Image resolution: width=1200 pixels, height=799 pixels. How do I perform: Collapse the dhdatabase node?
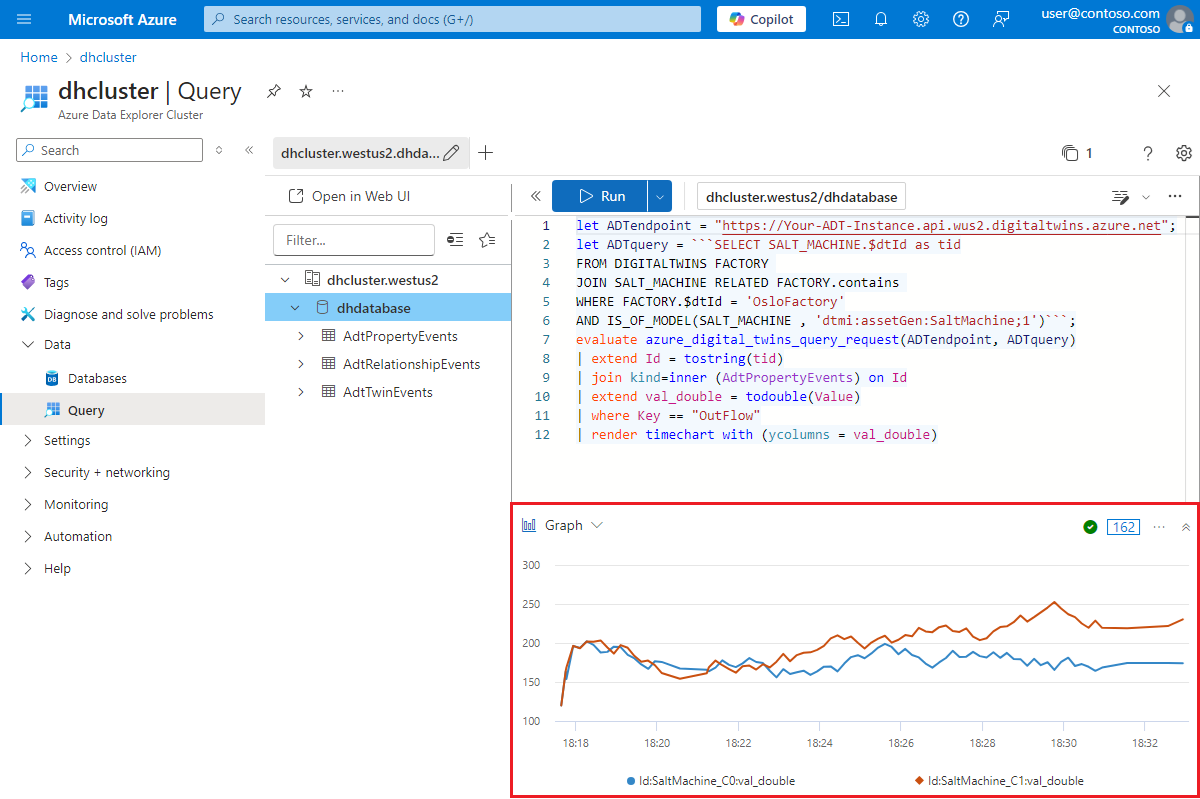(x=295, y=308)
